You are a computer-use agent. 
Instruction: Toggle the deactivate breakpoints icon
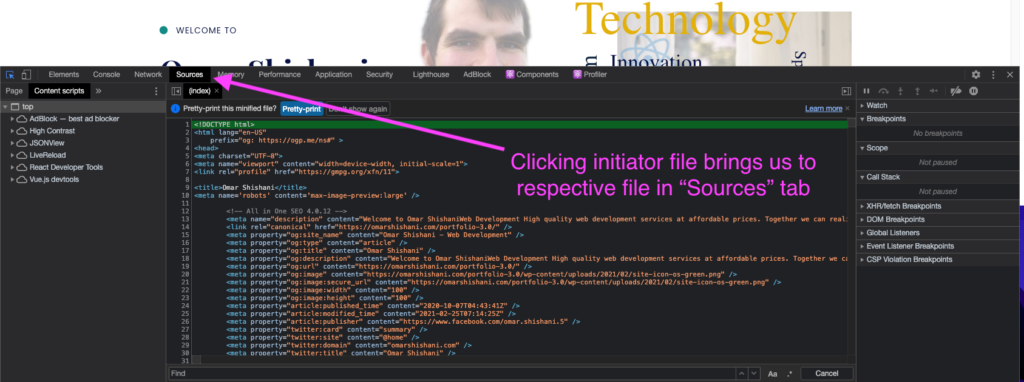point(956,91)
